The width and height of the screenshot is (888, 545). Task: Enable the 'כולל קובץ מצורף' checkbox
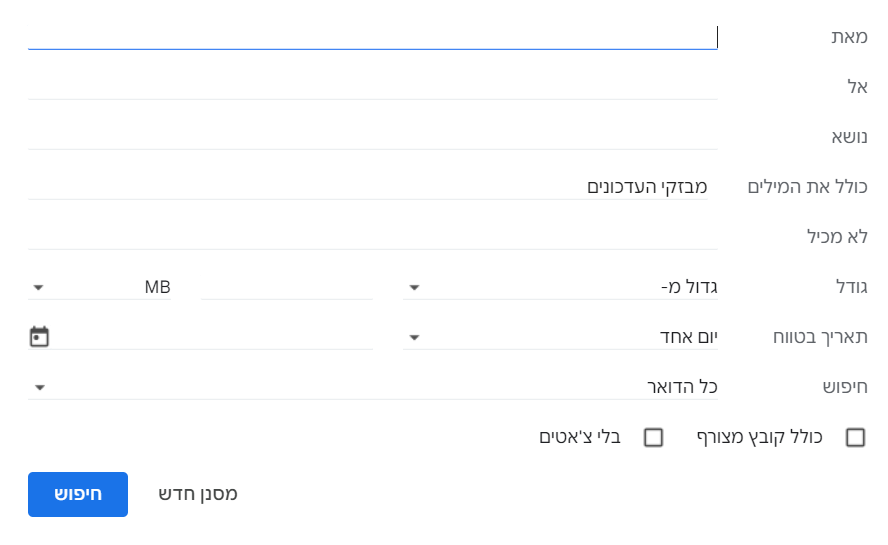point(855,437)
